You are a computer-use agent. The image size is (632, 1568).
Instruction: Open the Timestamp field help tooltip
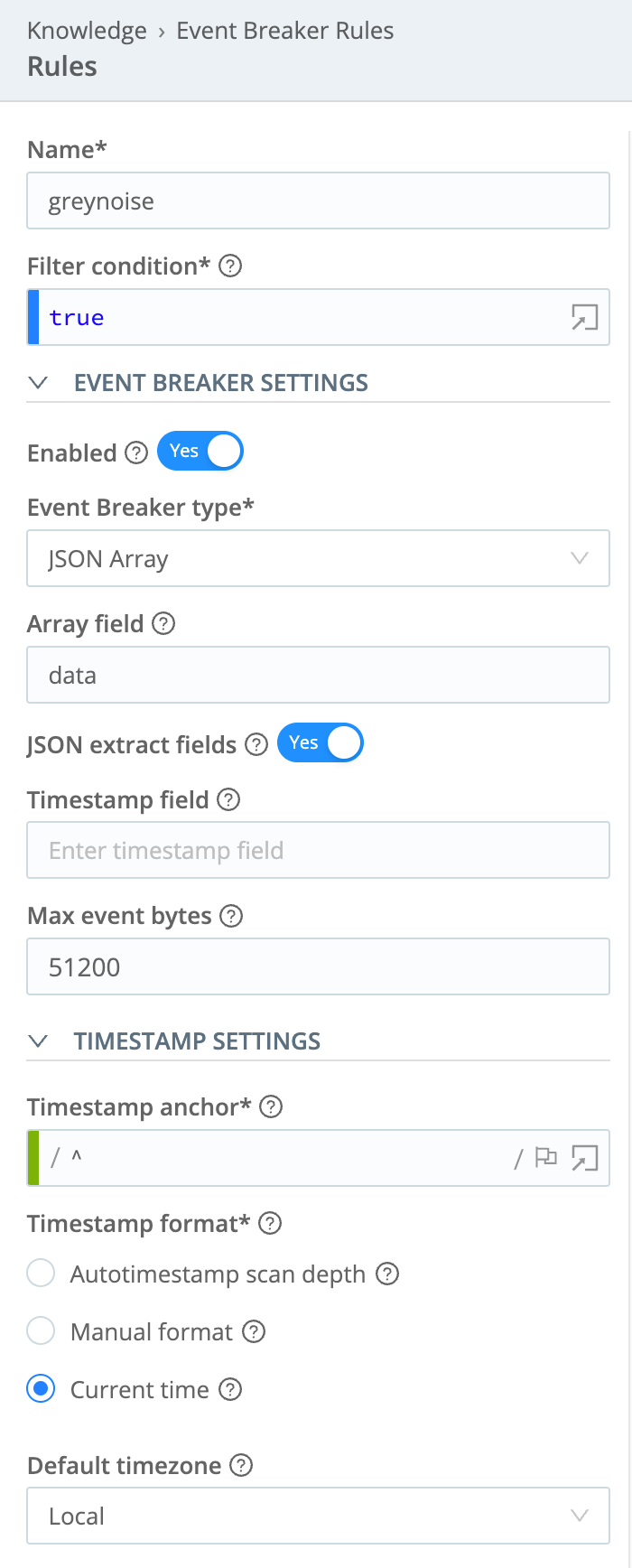click(229, 799)
